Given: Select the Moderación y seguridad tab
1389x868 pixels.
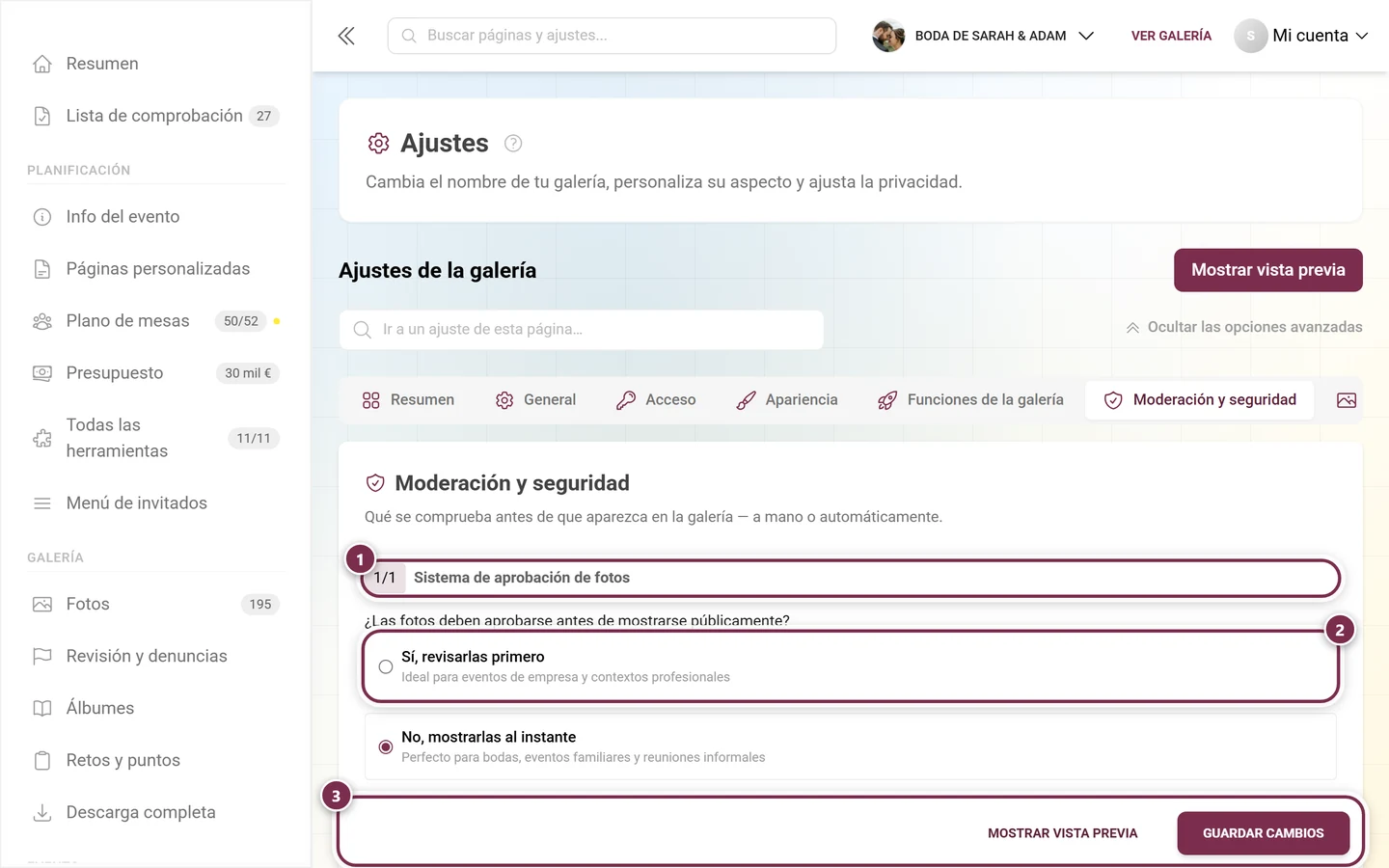Looking at the screenshot, I should pos(1200,400).
